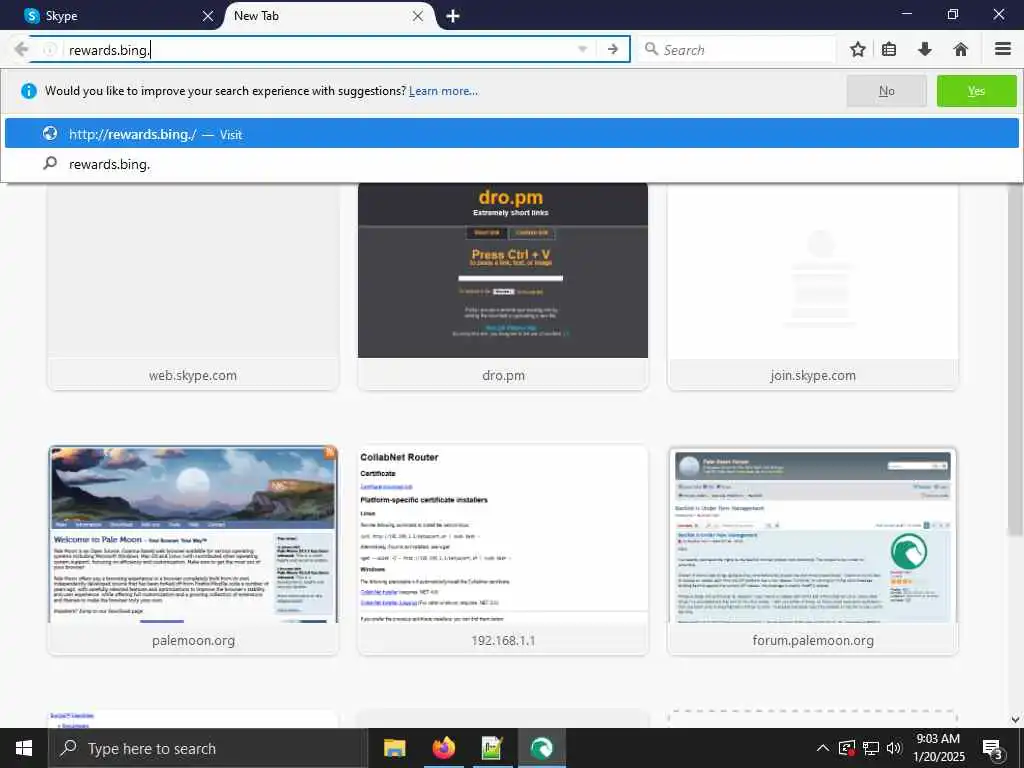This screenshot has height=768, width=1024.
Task: Open the palemoon.org tile
Action: (193, 549)
